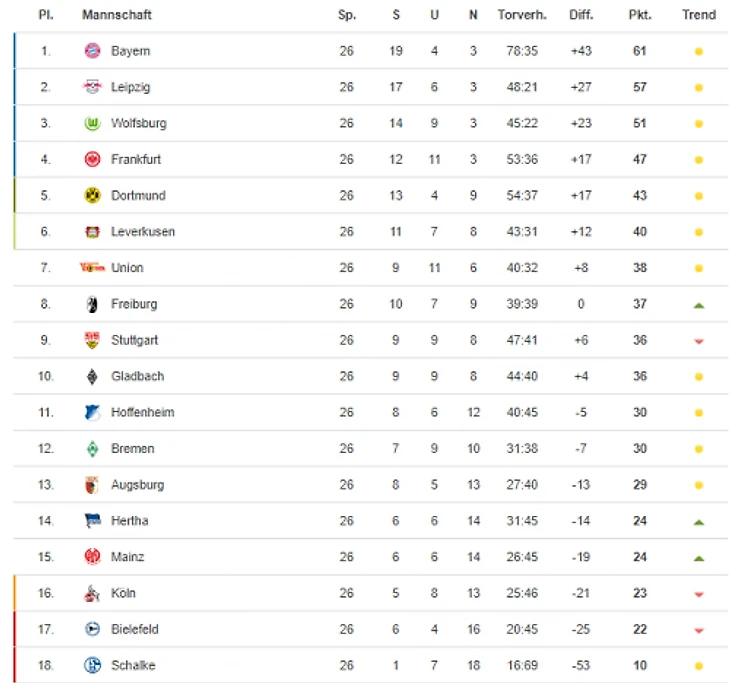
Task: Open the Hoffenheim team link
Action: pyautogui.click(x=142, y=413)
